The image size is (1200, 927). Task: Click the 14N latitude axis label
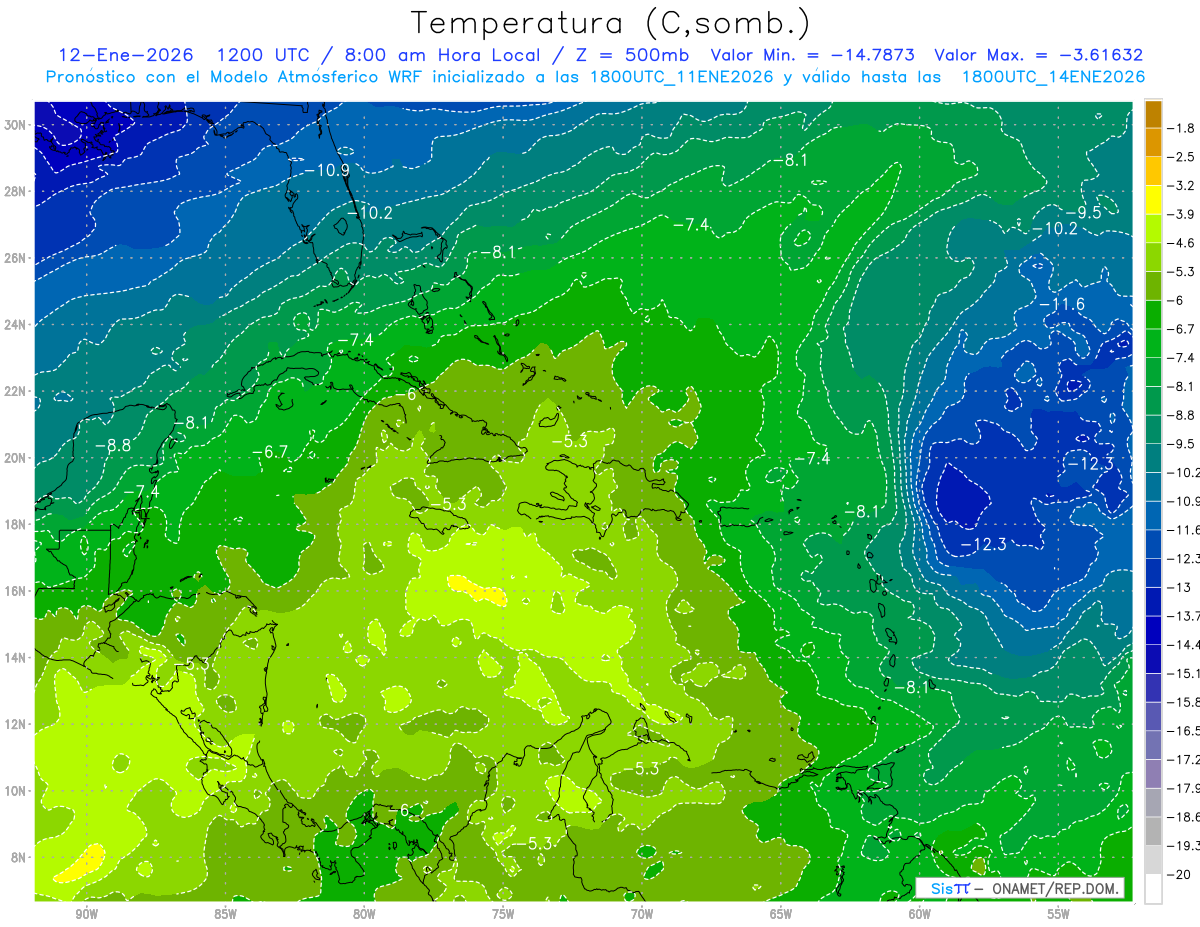click(16, 657)
